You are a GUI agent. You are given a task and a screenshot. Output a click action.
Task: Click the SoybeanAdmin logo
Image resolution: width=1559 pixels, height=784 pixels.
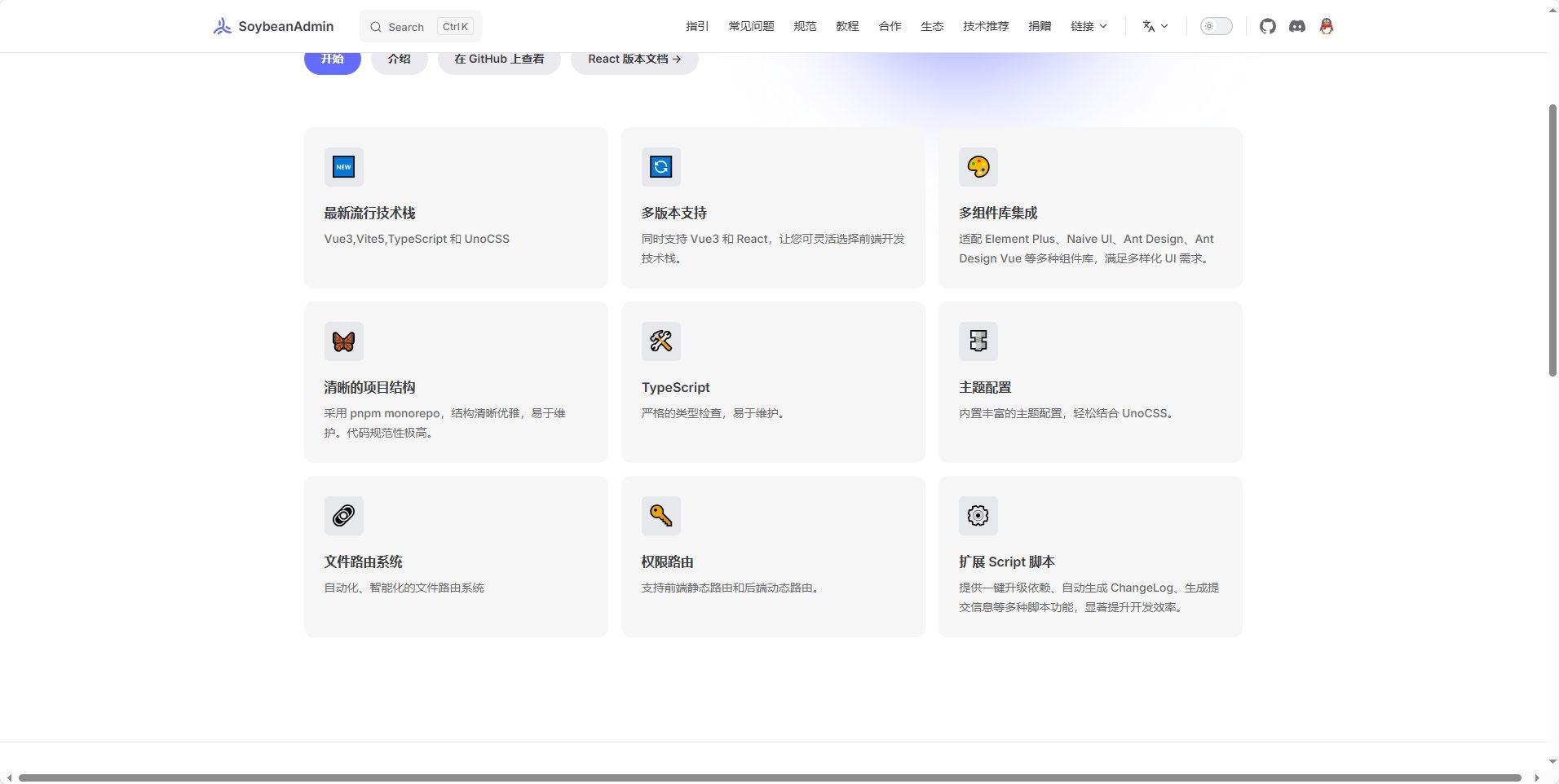click(273, 26)
